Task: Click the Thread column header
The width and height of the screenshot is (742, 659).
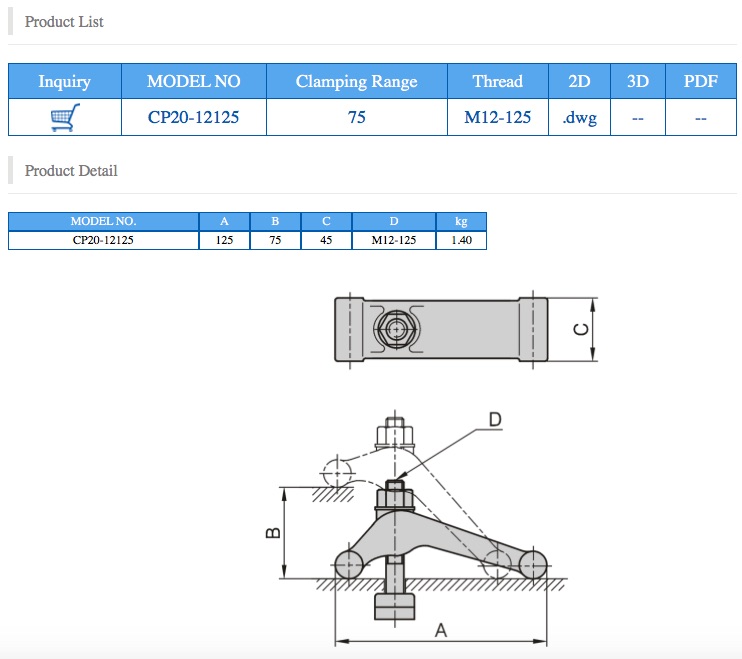Action: click(x=497, y=82)
